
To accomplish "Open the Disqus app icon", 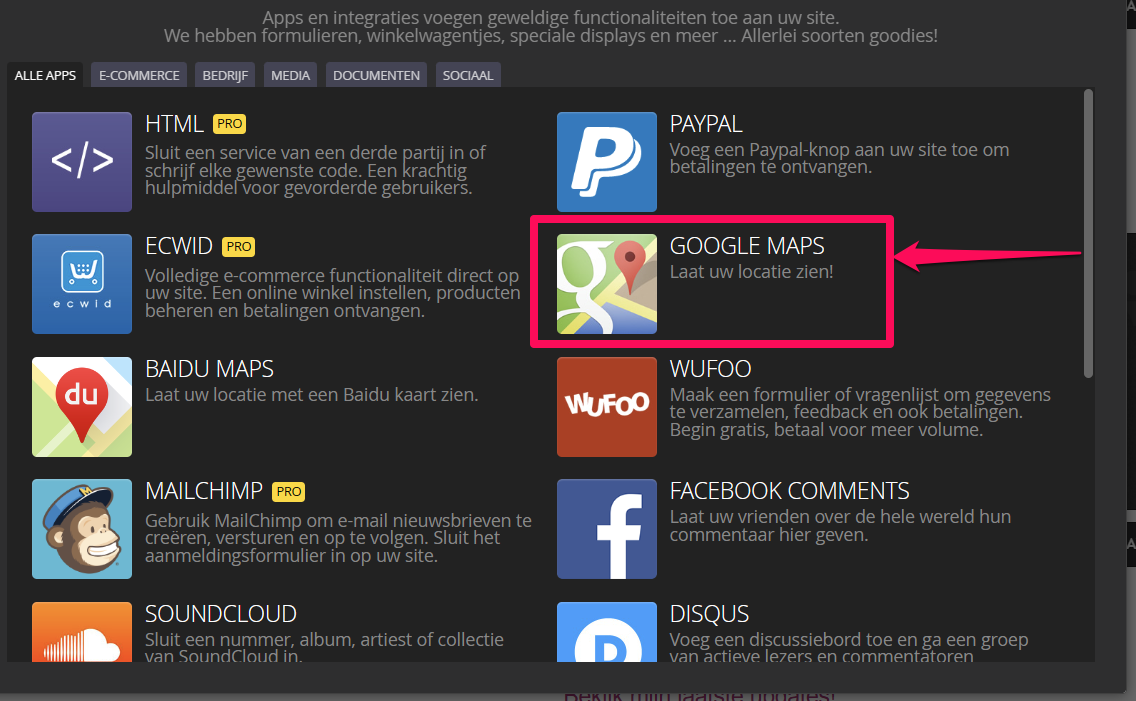I will coord(606,631).
